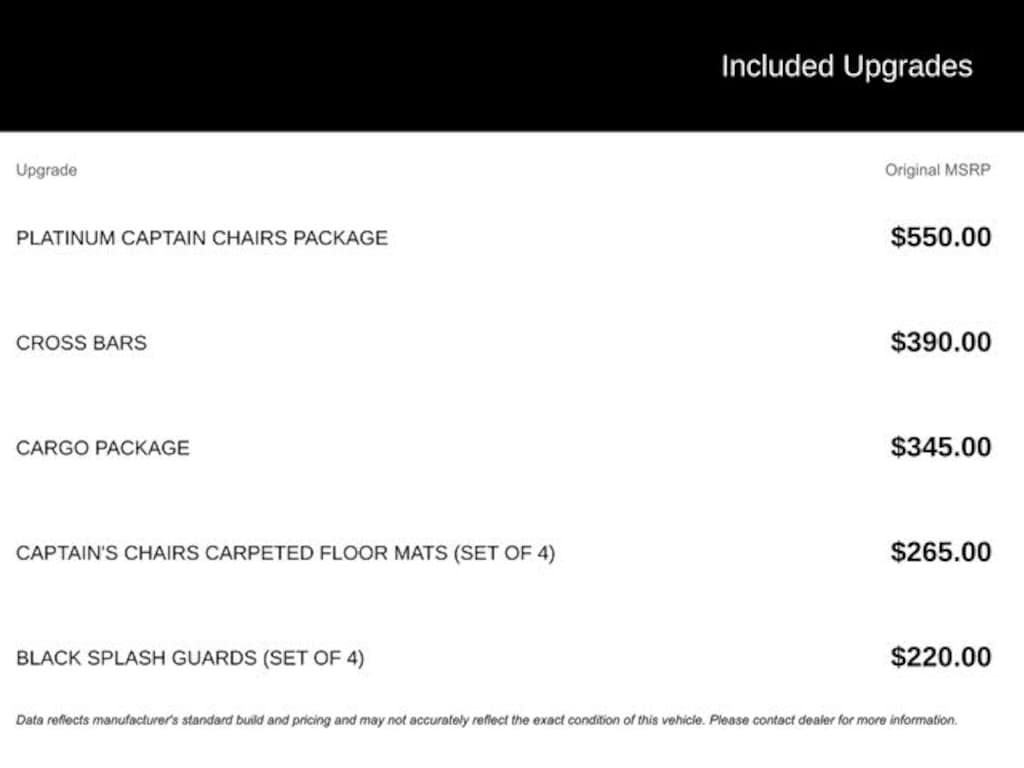Image resolution: width=1024 pixels, height=768 pixels.
Task: Click 'PACKAGE' in Cargo Package row
Action: (x=142, y=448)
